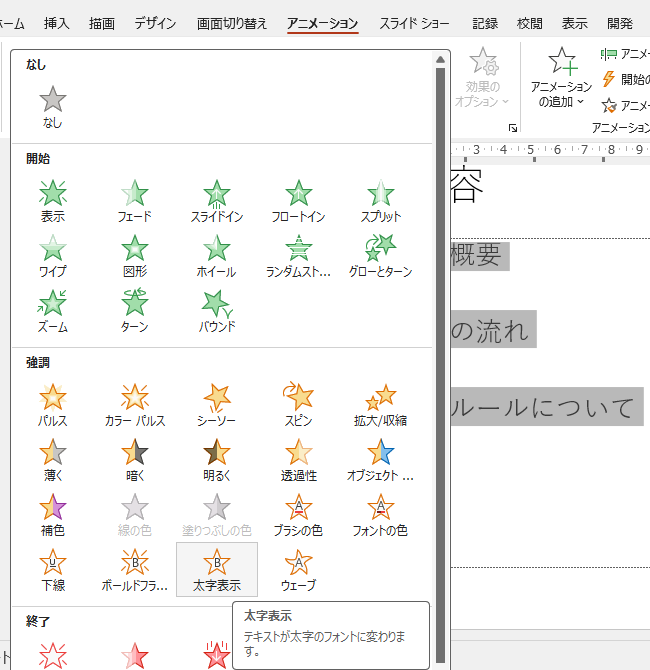Open the animation pane button at top right
The height and width of the screenshot is (670, 650).
pyautogui.click(x=625, y=54)
